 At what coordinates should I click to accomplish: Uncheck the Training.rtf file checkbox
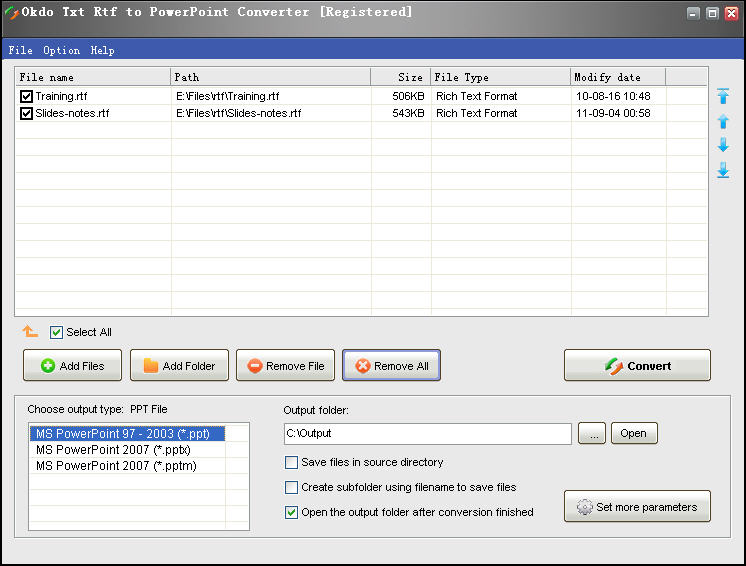pyautogui.click(x=26, y=97)
